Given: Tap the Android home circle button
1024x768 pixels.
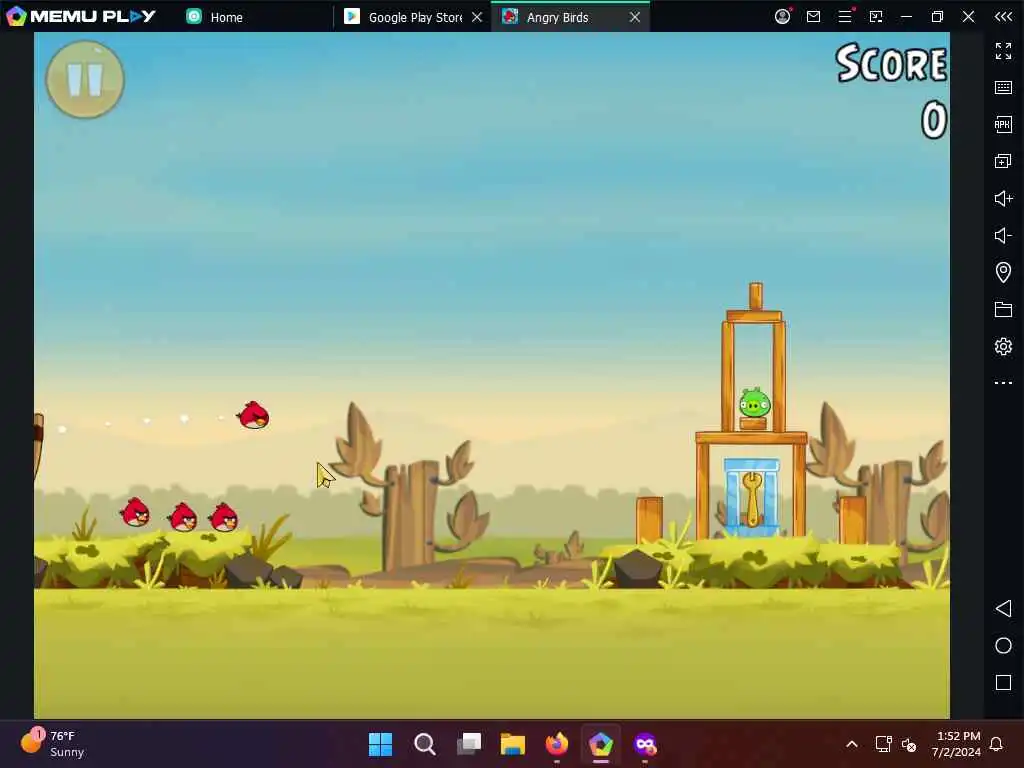Looking at the screenshot, I should (1003, 646).
